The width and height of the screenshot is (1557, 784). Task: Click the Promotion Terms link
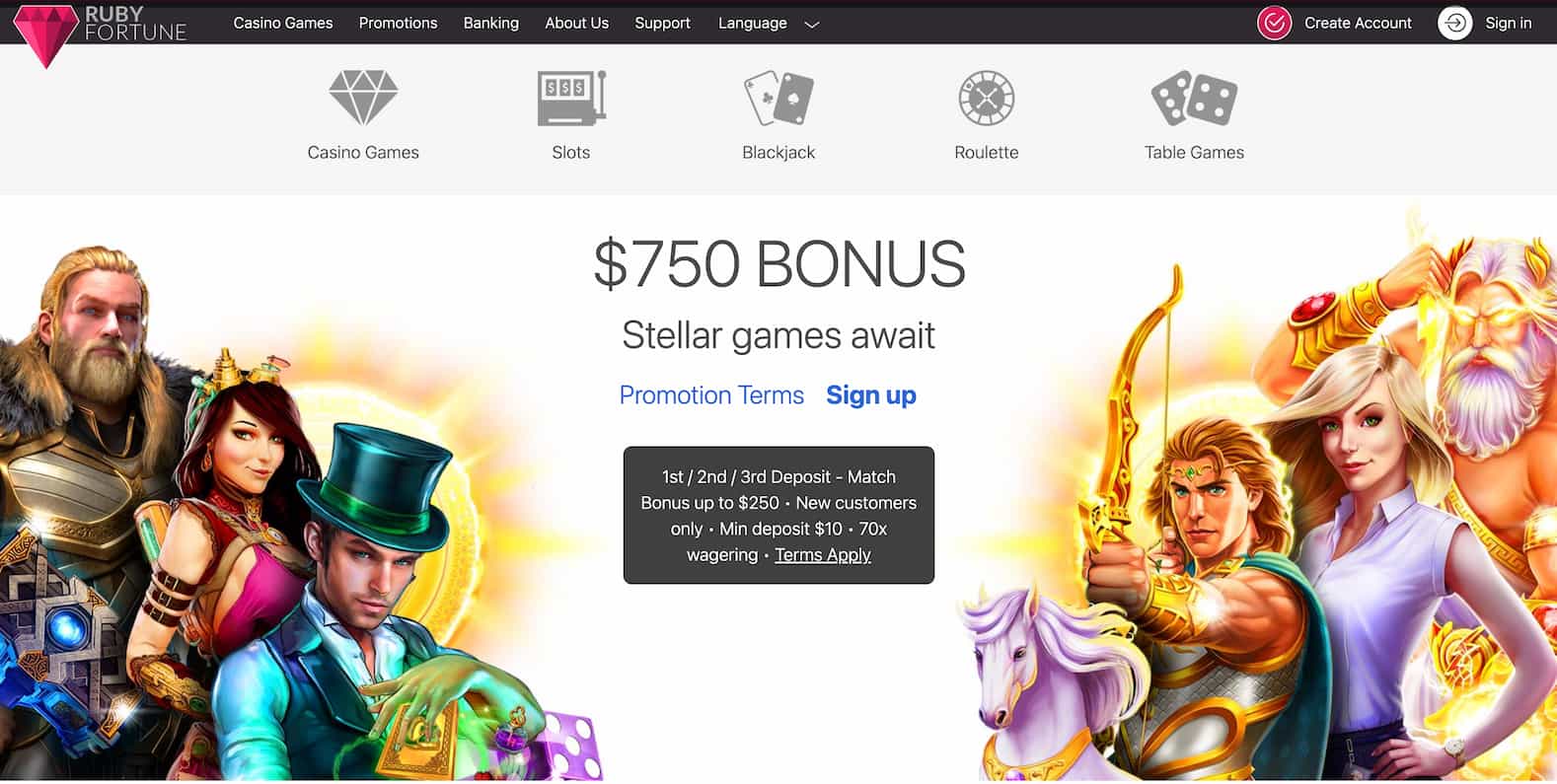point(711,395)
